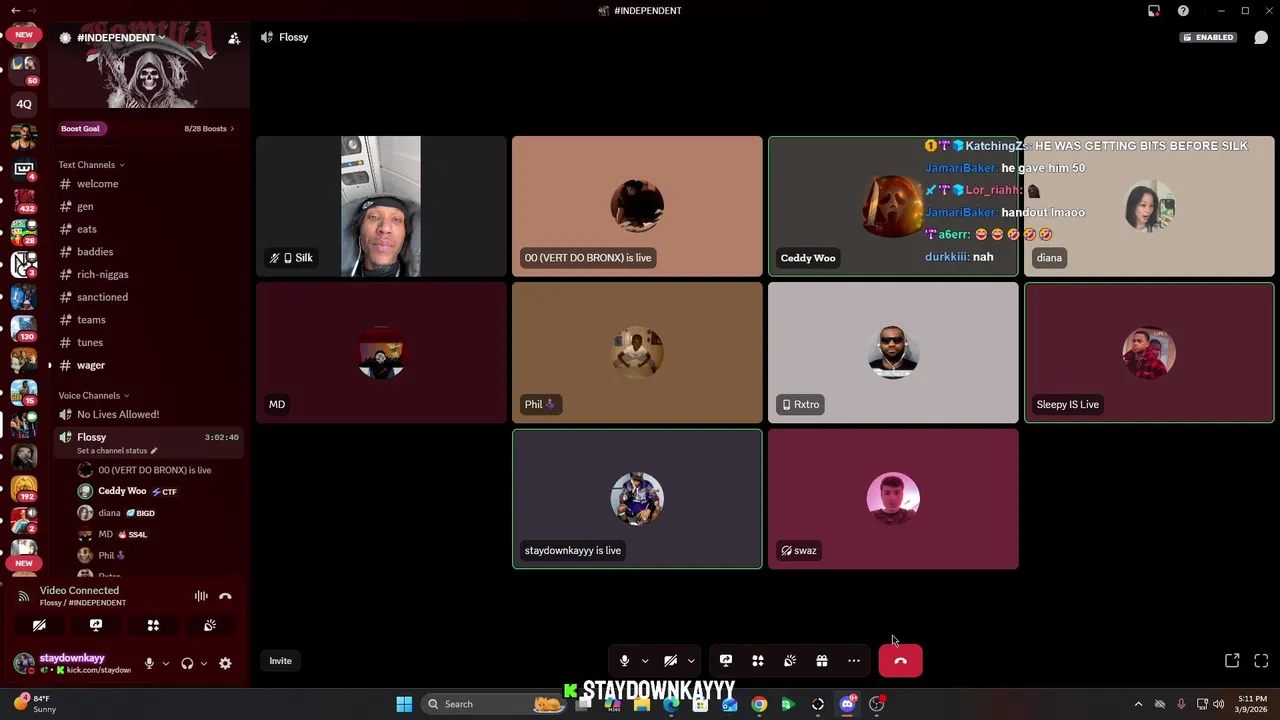Pop out the call window

coord(1232,661)
